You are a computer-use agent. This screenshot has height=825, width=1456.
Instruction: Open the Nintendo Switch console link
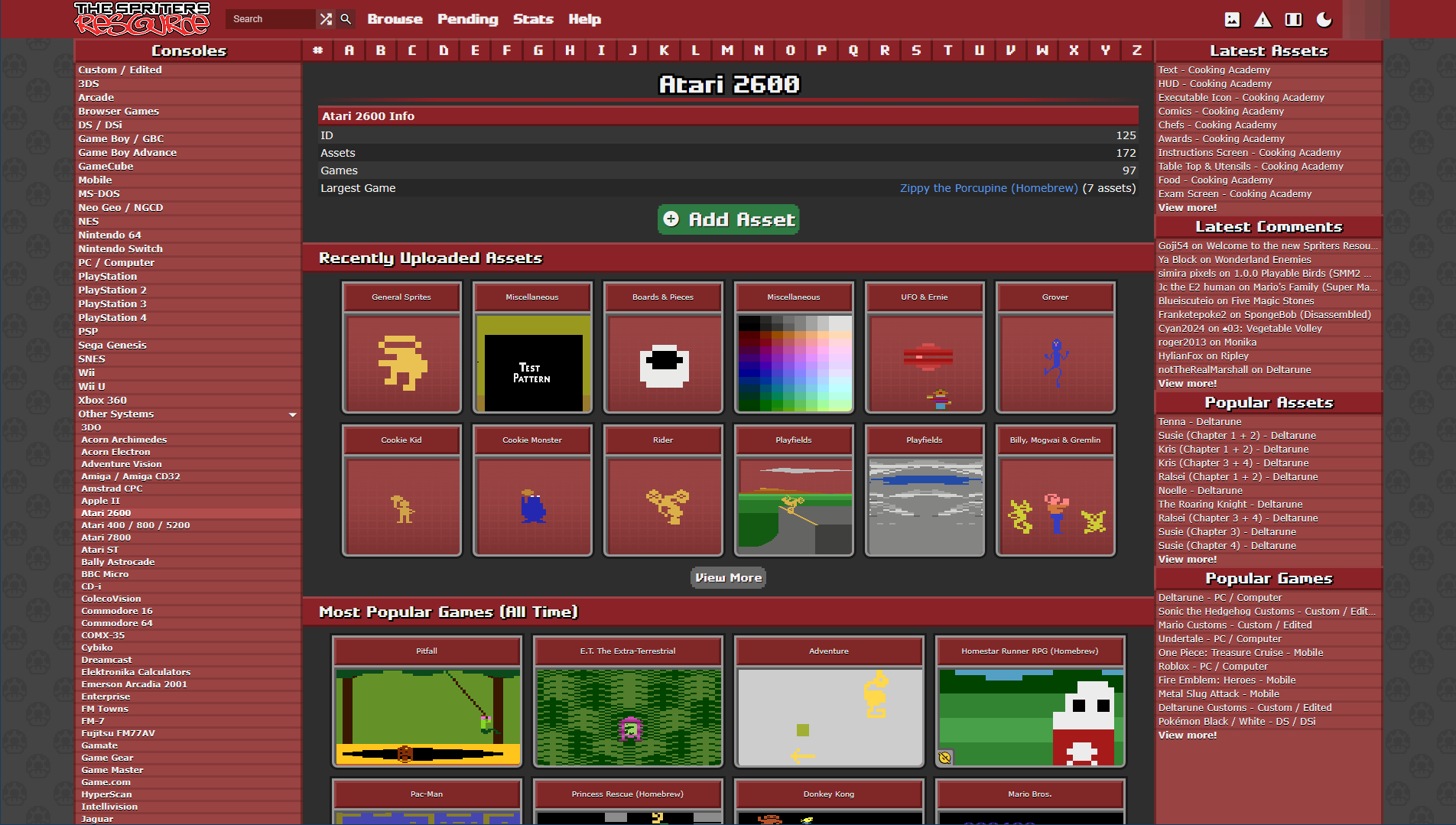point(121,248)
